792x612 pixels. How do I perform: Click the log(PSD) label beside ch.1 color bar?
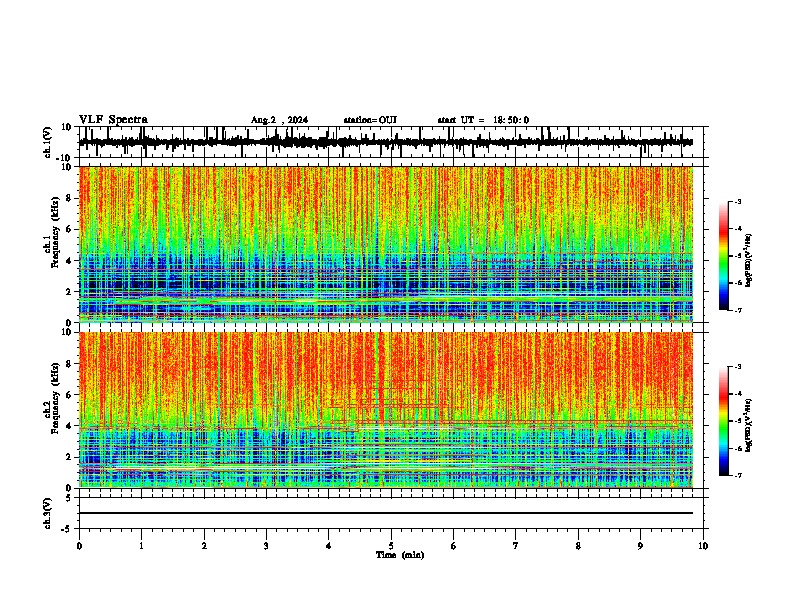[749, 260]
